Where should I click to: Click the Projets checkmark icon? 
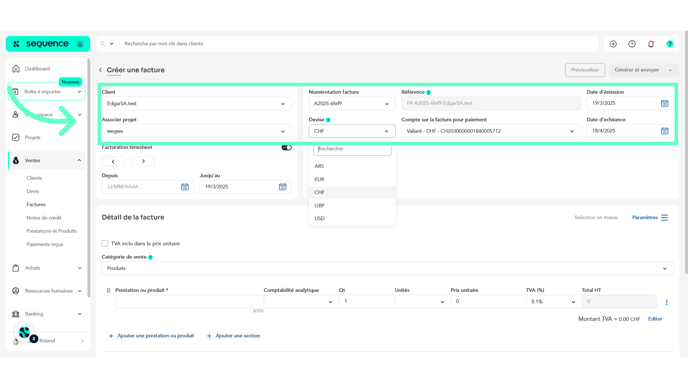16,137
